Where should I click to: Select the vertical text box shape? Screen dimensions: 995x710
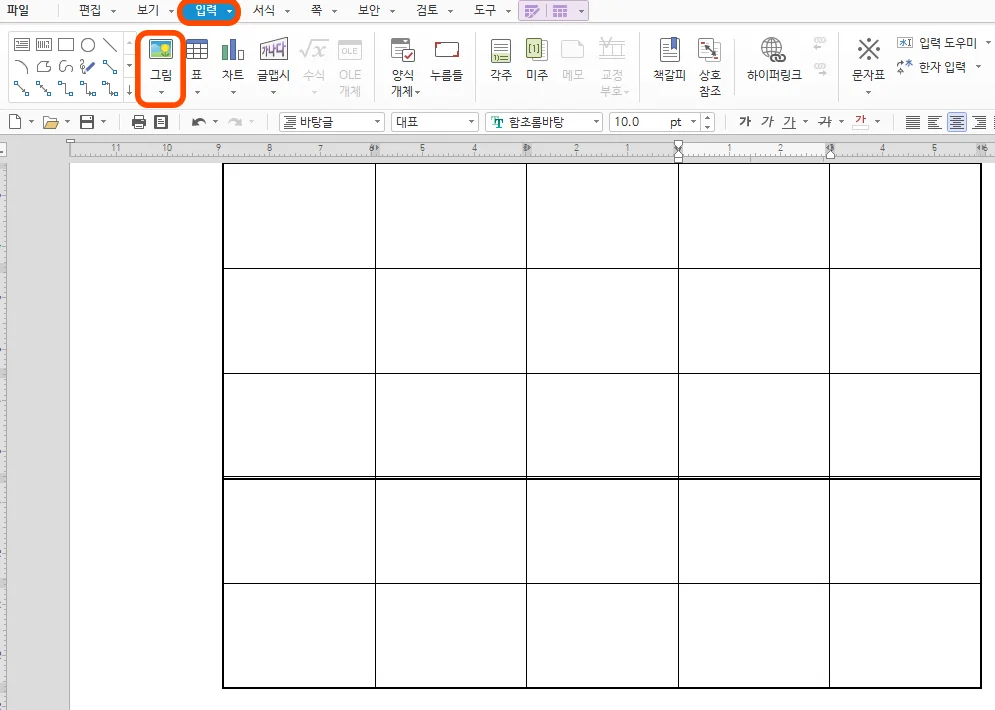pos(44,44)
